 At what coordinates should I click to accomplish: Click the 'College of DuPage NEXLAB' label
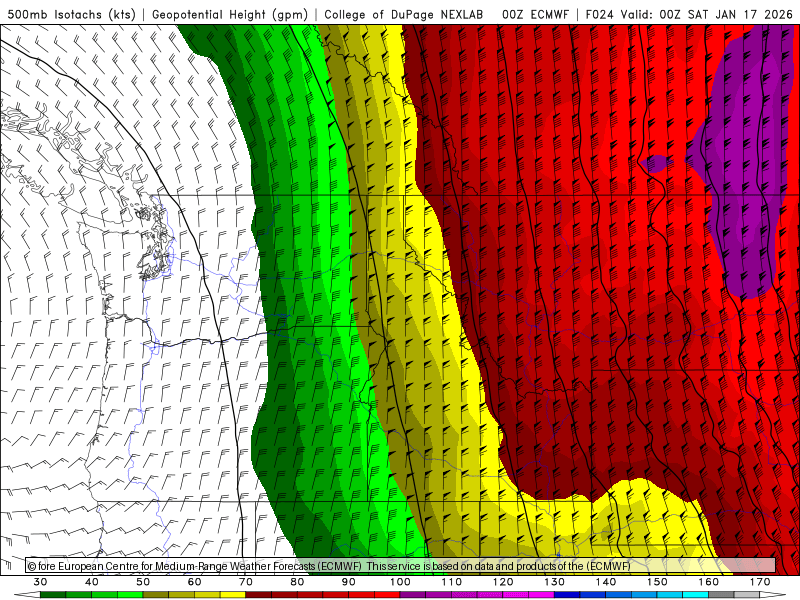(x=404, y=14)
